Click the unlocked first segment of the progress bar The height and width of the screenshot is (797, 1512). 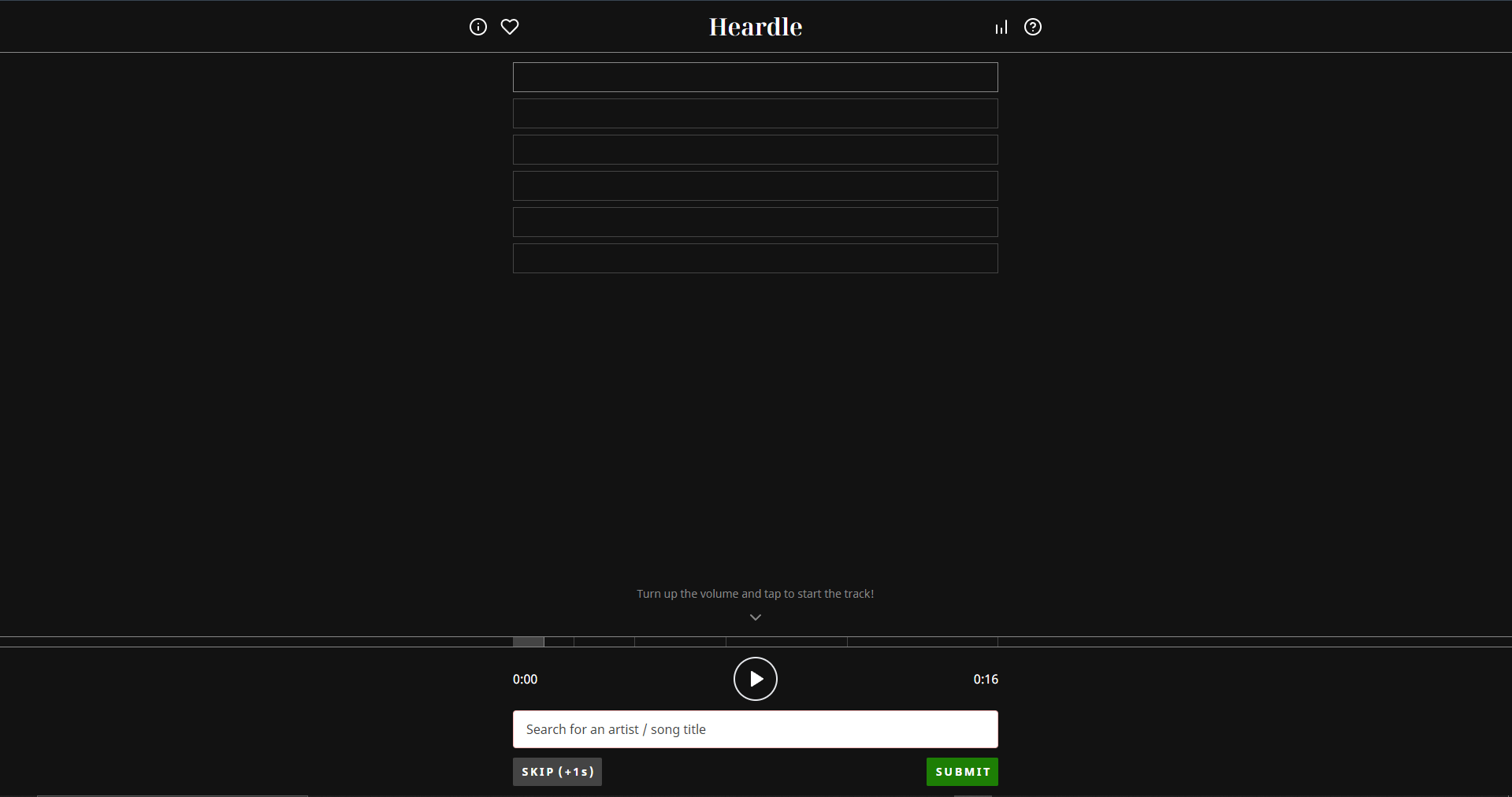528,642
